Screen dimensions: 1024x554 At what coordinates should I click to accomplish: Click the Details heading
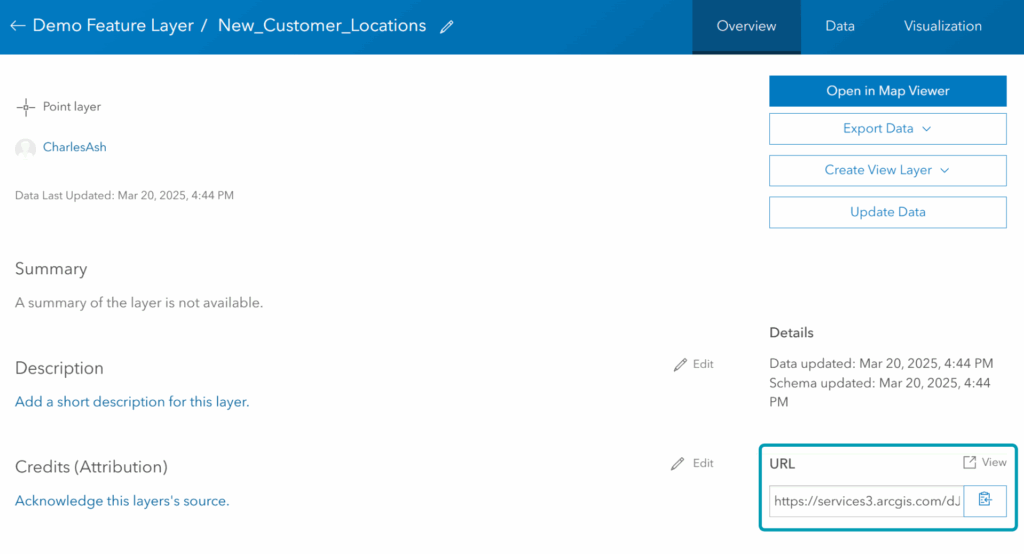coord(791,333)
